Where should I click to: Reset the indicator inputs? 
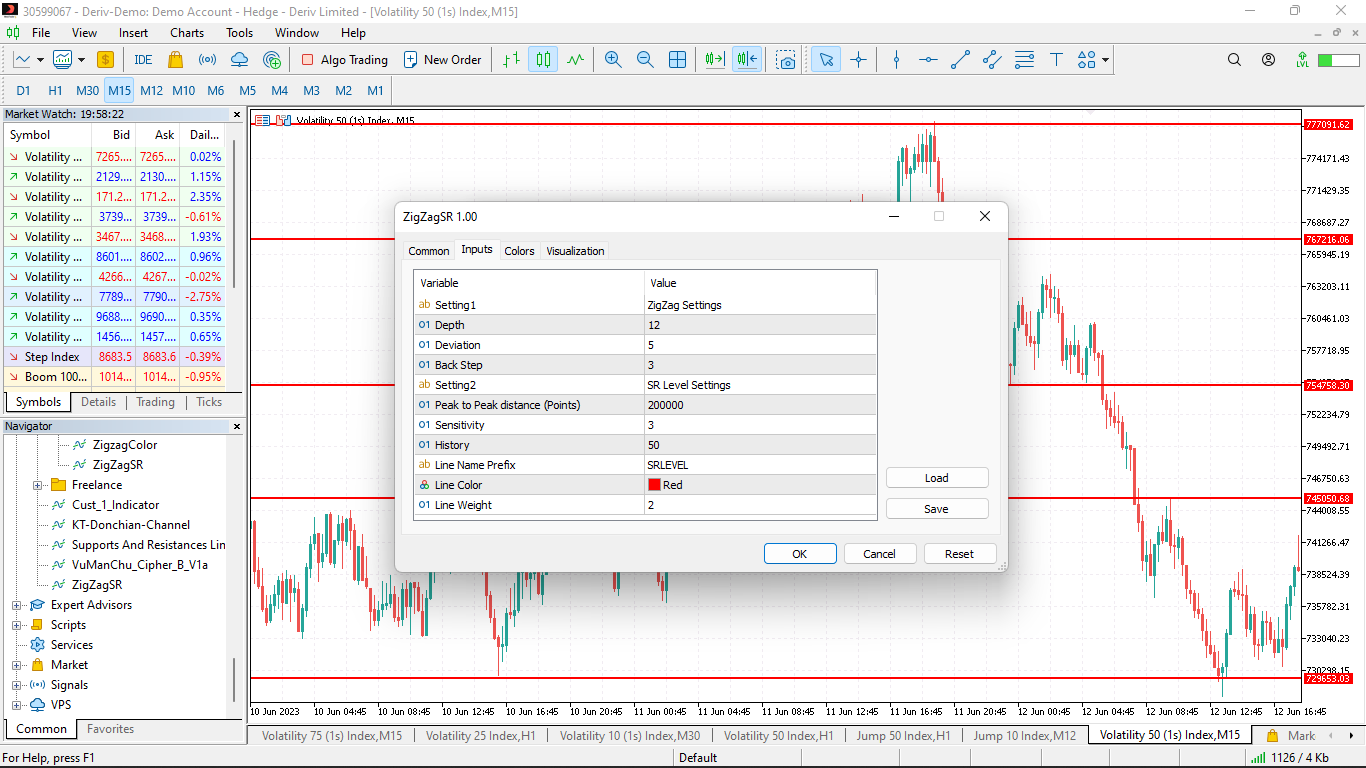(x=959, y=554)
